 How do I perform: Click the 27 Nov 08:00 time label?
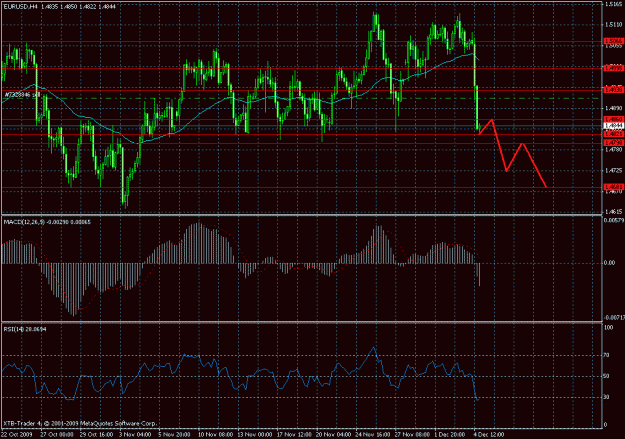click(x=411, y=434)
